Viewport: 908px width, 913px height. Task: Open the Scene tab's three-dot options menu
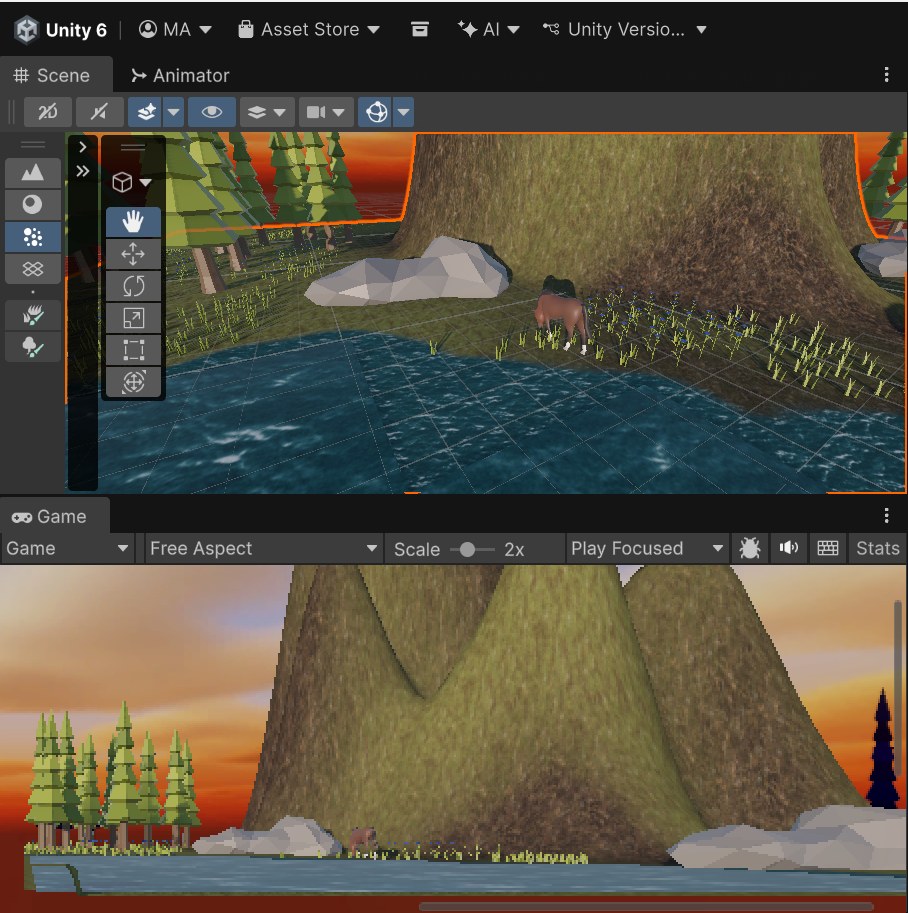coord(886,75)
